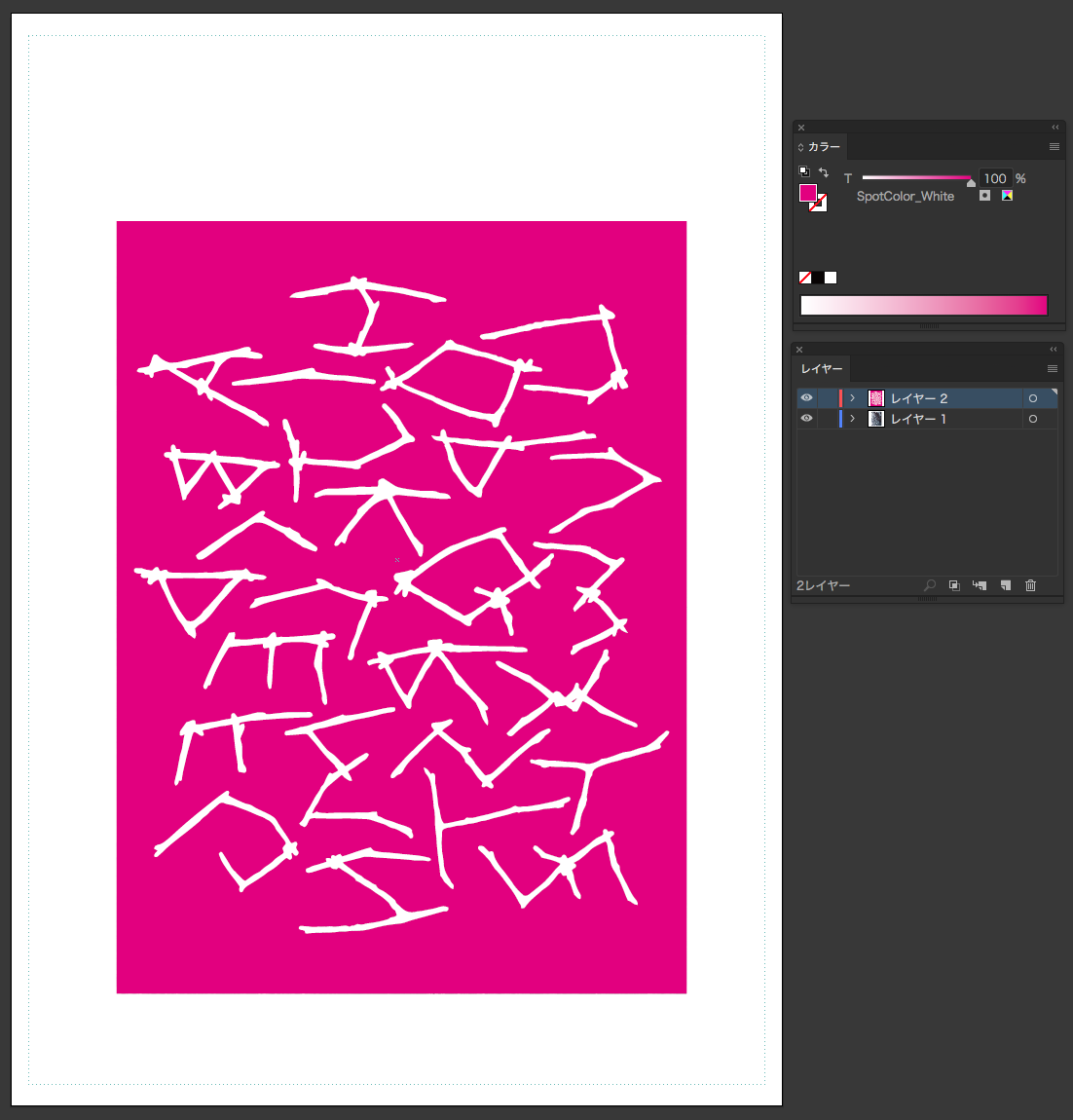Click the SpotColor_White color name
The width and height of the screenshot is (1073, 1120).
coord(906,197)
